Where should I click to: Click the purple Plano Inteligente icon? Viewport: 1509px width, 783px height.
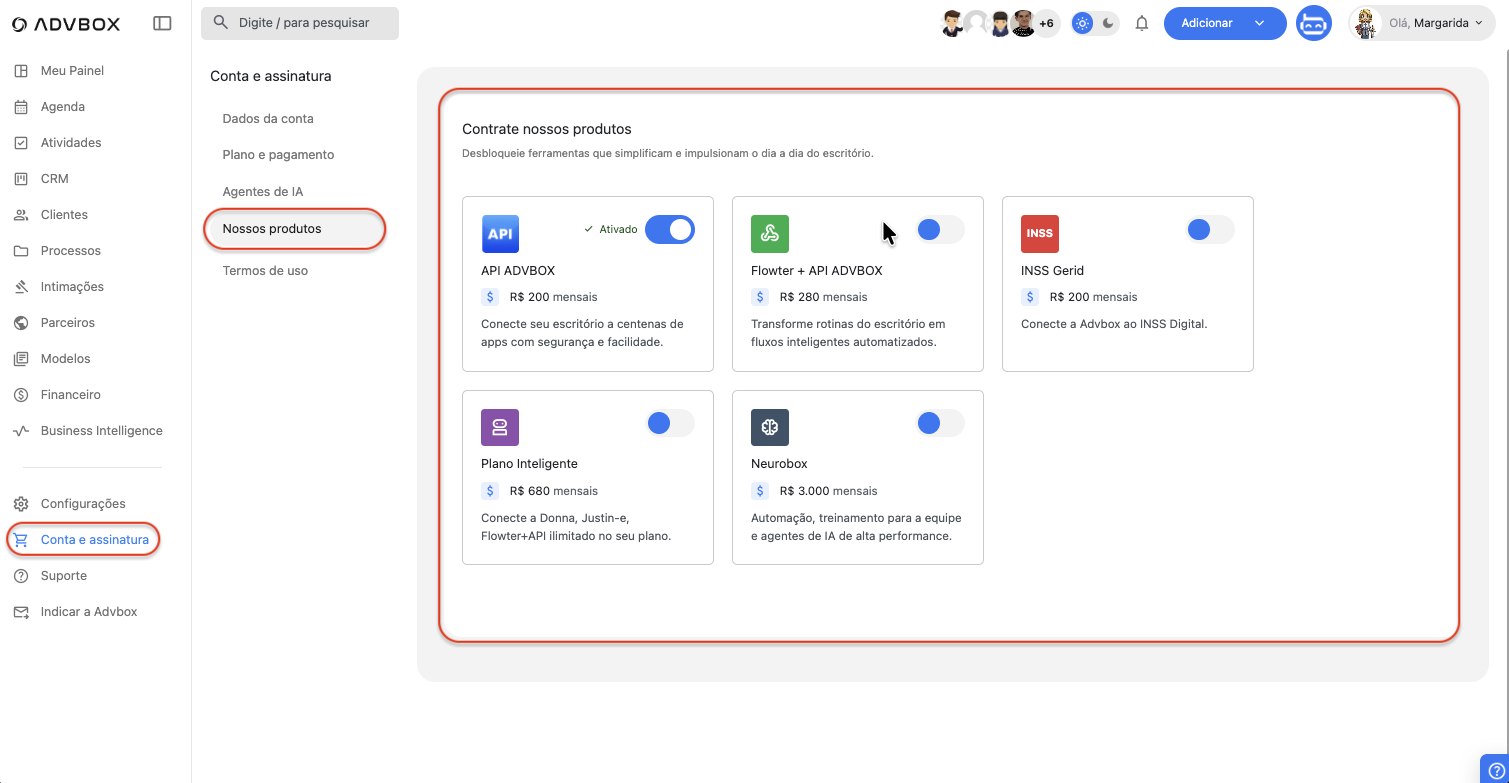(499, 427)
